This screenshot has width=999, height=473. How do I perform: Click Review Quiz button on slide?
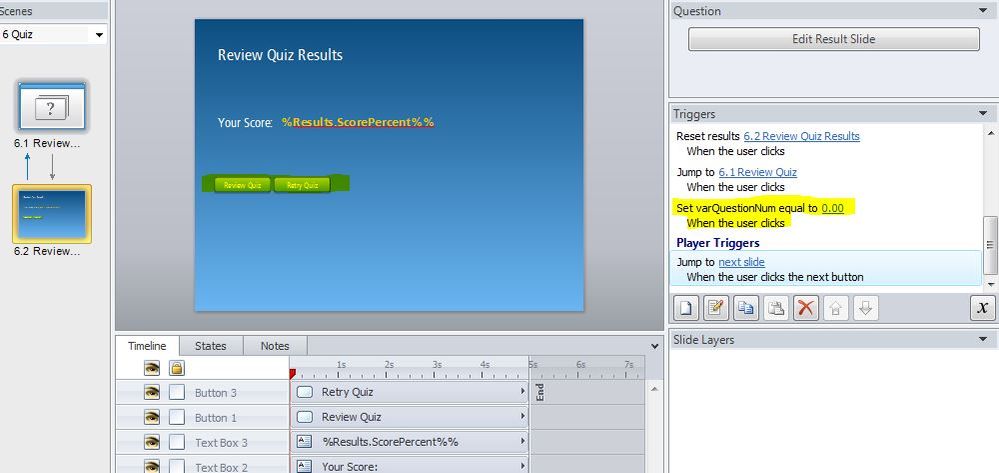243,185
